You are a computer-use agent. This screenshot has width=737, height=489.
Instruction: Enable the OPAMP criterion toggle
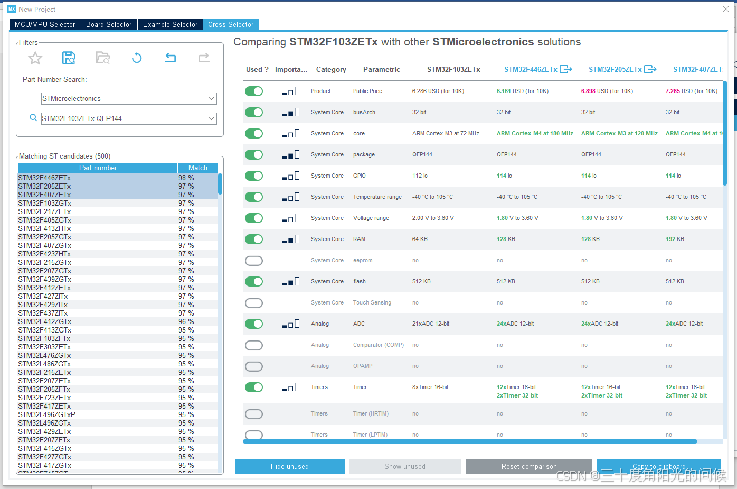pos(254,366)
